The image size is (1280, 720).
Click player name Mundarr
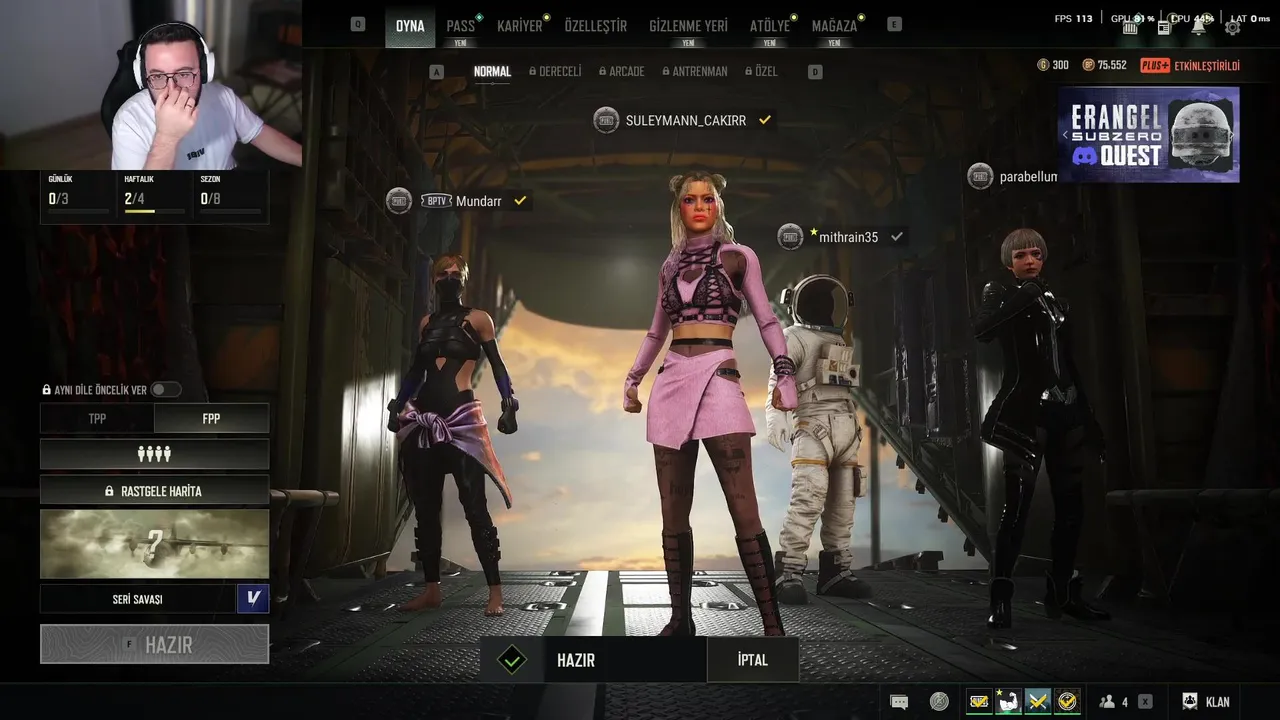pyautogui.click(x=478, y=201)
